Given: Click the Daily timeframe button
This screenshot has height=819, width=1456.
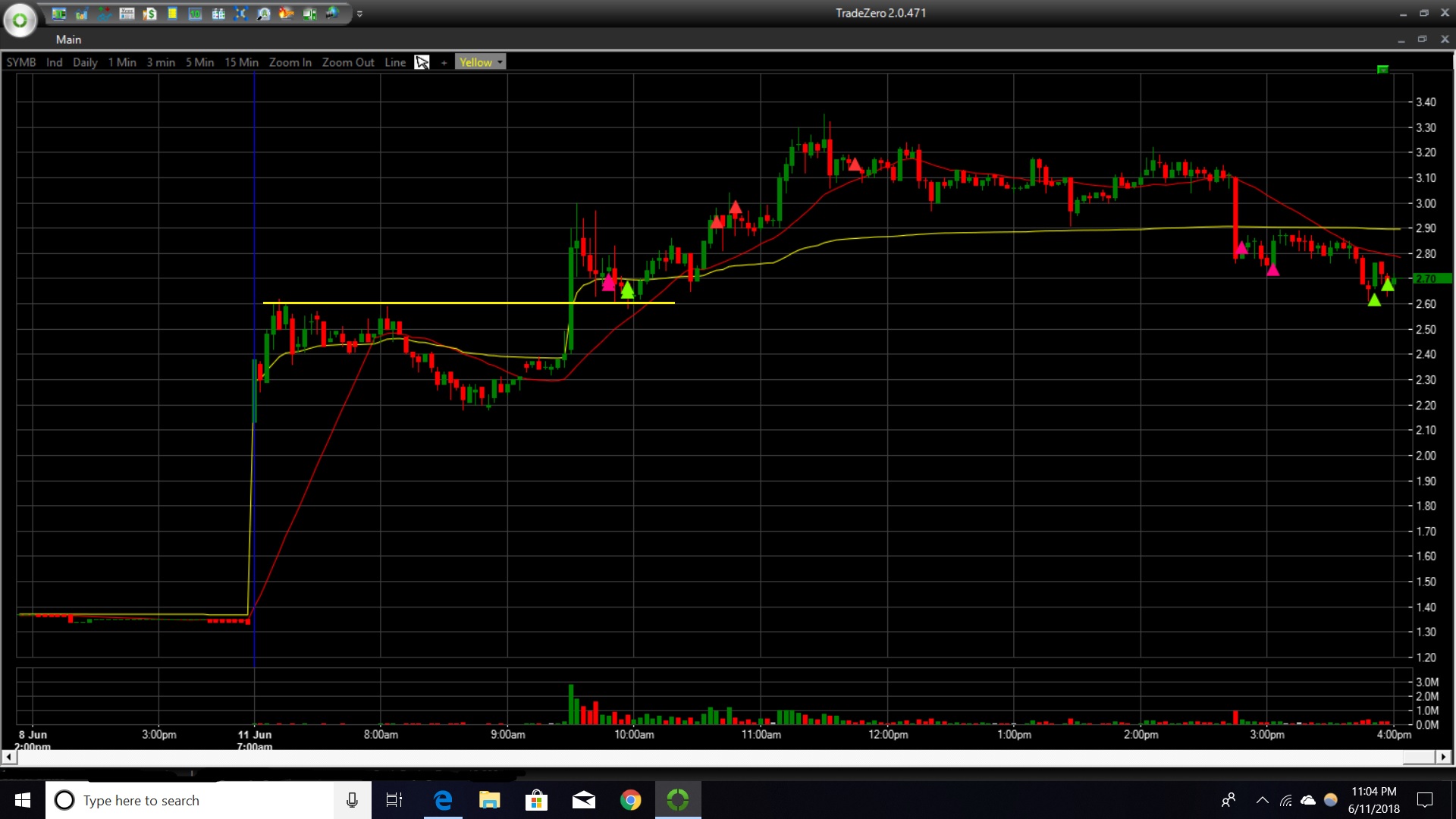Looking at the screenshot, I should pos(85,62).
